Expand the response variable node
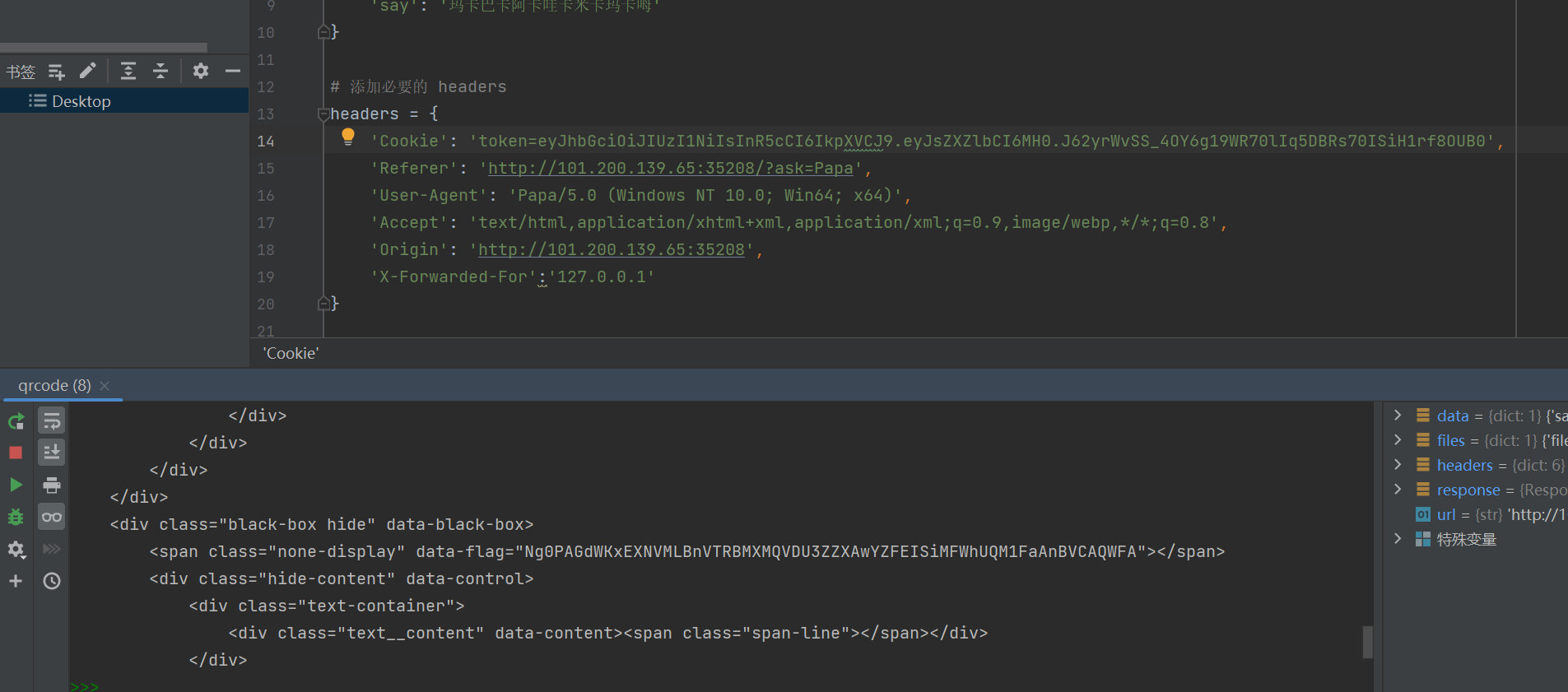This screenshot has height=692, width=1568. 1398,490
